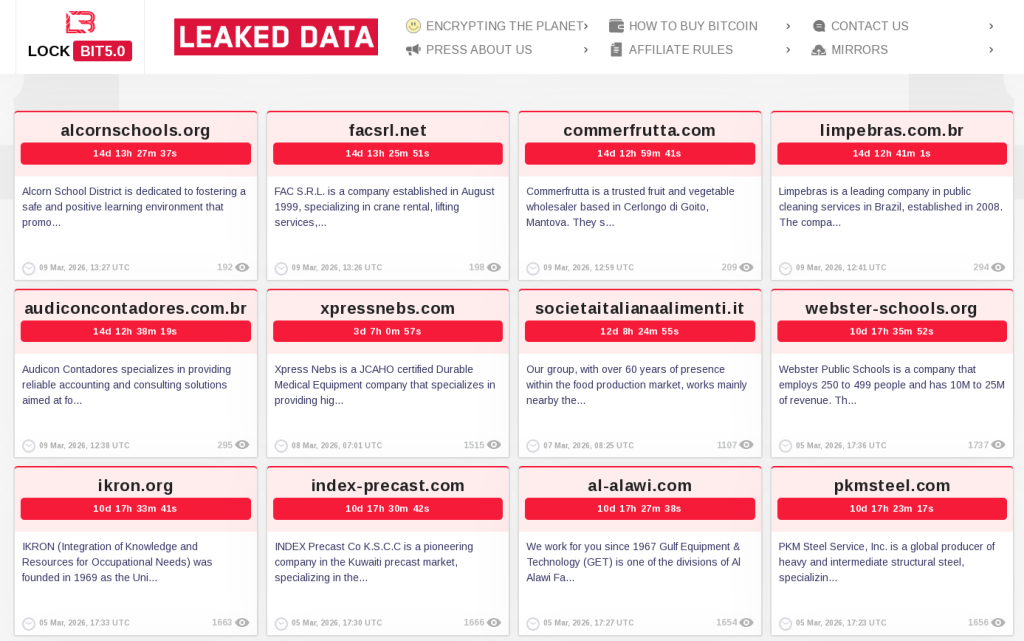Image resolution: width=1024 pixels, height=641 pixels.
Task: Click the document icon beside Affiliate Rules
Action: 616,50
